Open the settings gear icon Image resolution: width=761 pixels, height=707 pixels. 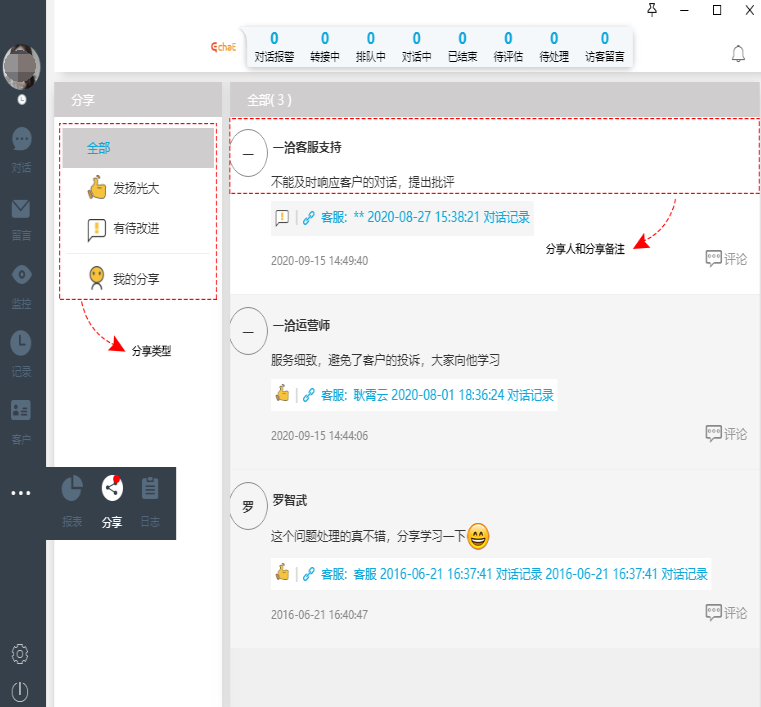[x=20, y=654]
